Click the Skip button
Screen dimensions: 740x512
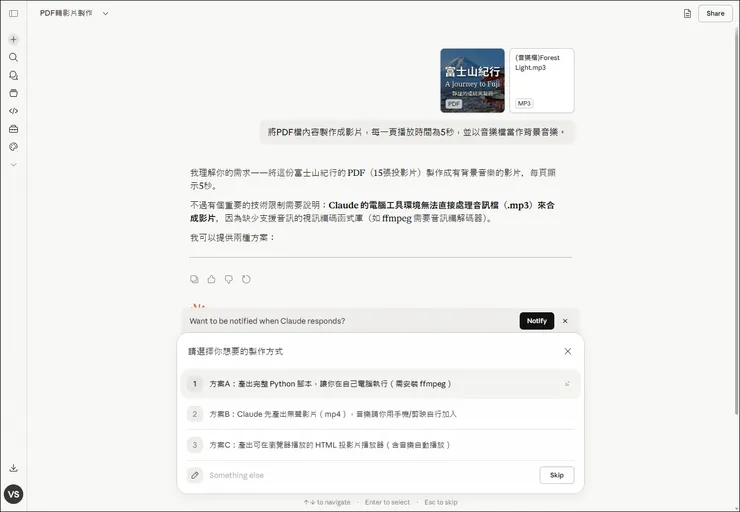[x=557, y=475]
